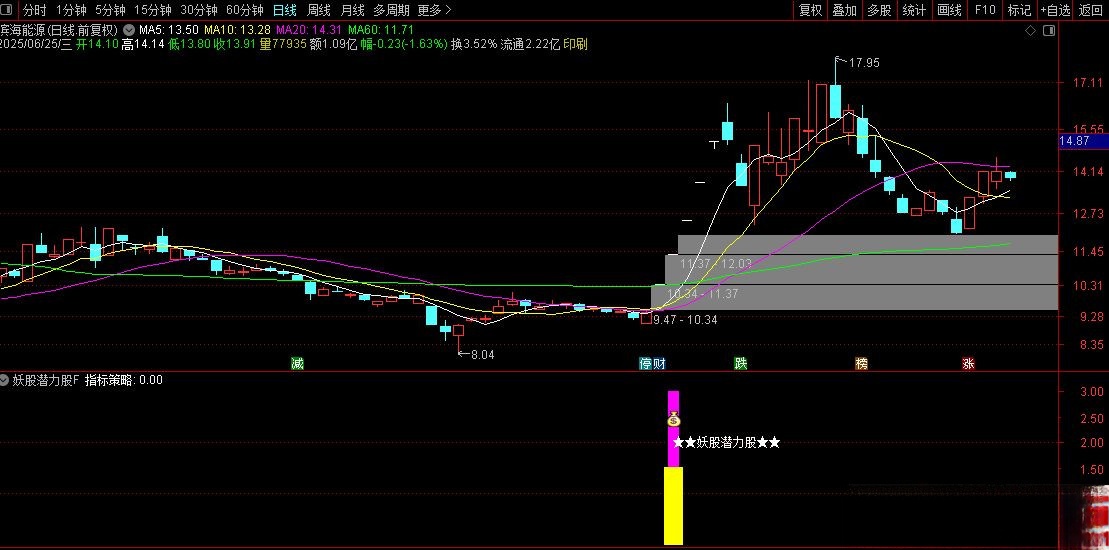This screenshot has height=550, width=1109.
Task: Click the diamond icon at chart top-right
Action: 1031,31
